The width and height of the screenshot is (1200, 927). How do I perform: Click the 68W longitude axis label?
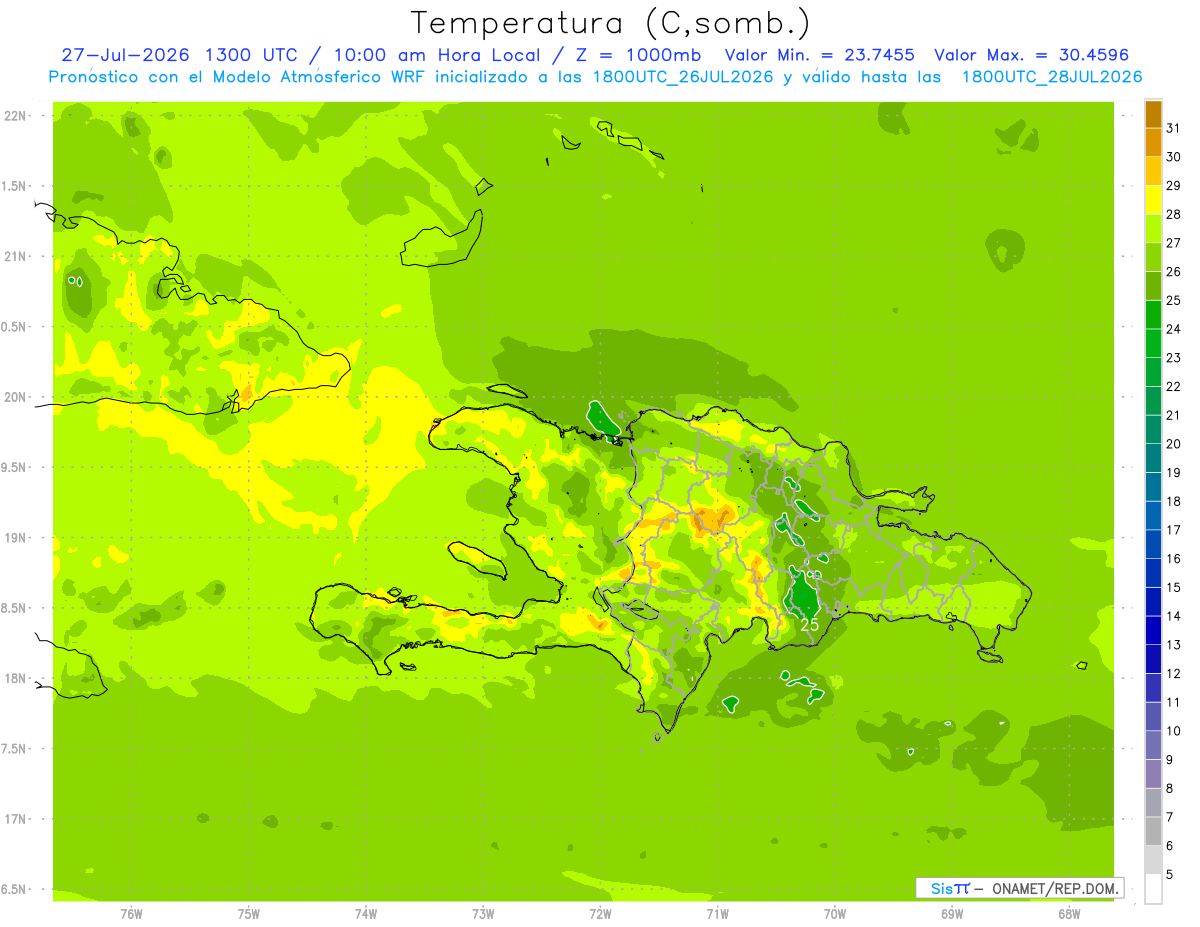tap(1069, 913)
